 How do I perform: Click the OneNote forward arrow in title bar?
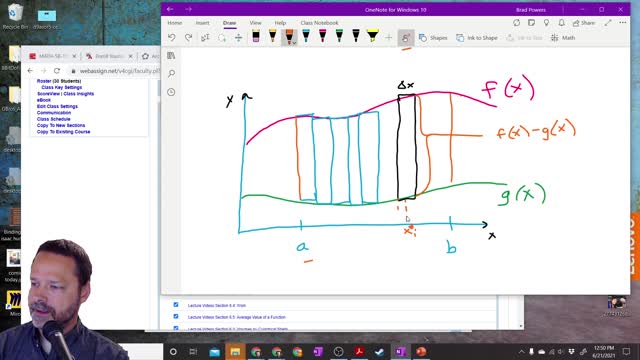[188, 9]
